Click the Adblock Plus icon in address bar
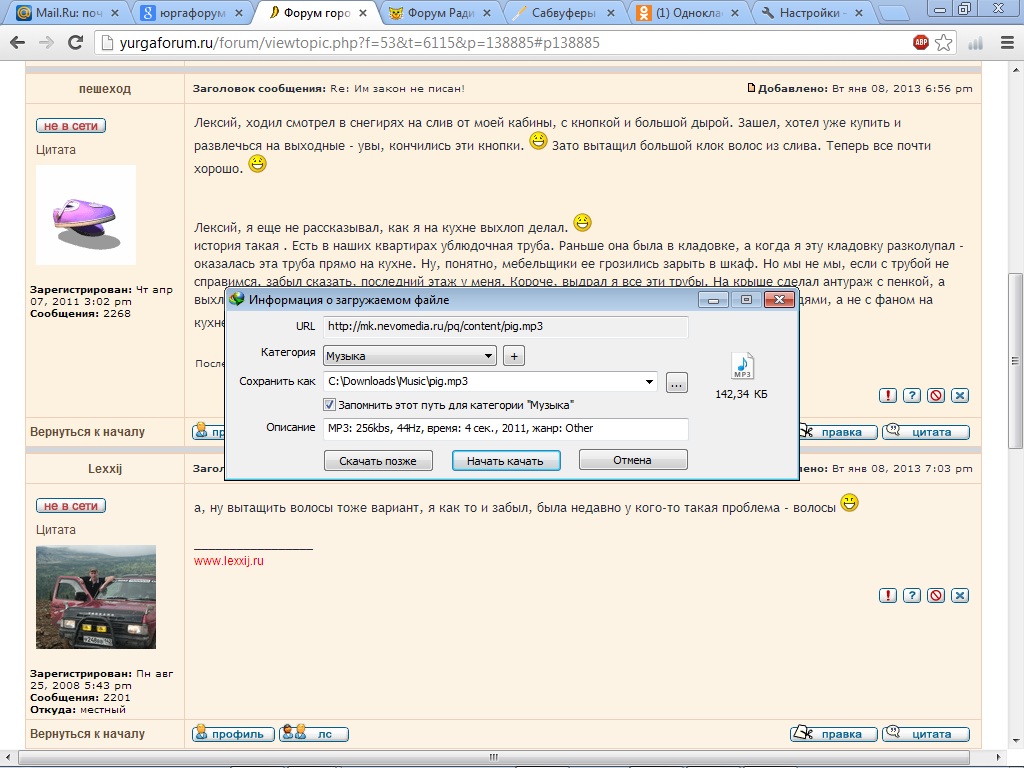The width and height of the screenshot is (1024, 768). 920,43
